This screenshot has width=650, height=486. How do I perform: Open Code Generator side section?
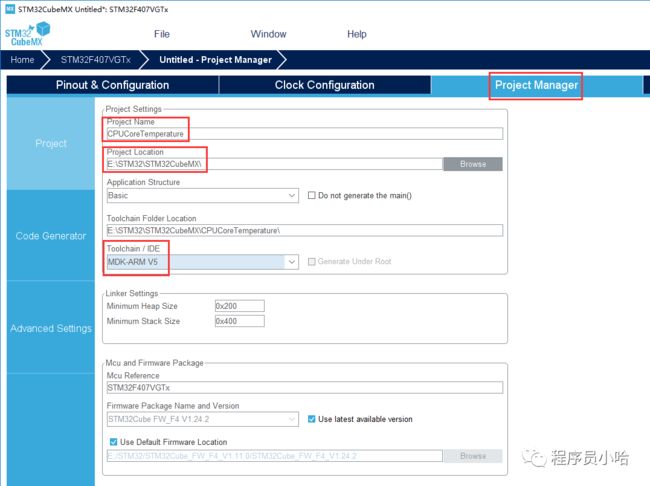tap(51, 236)
